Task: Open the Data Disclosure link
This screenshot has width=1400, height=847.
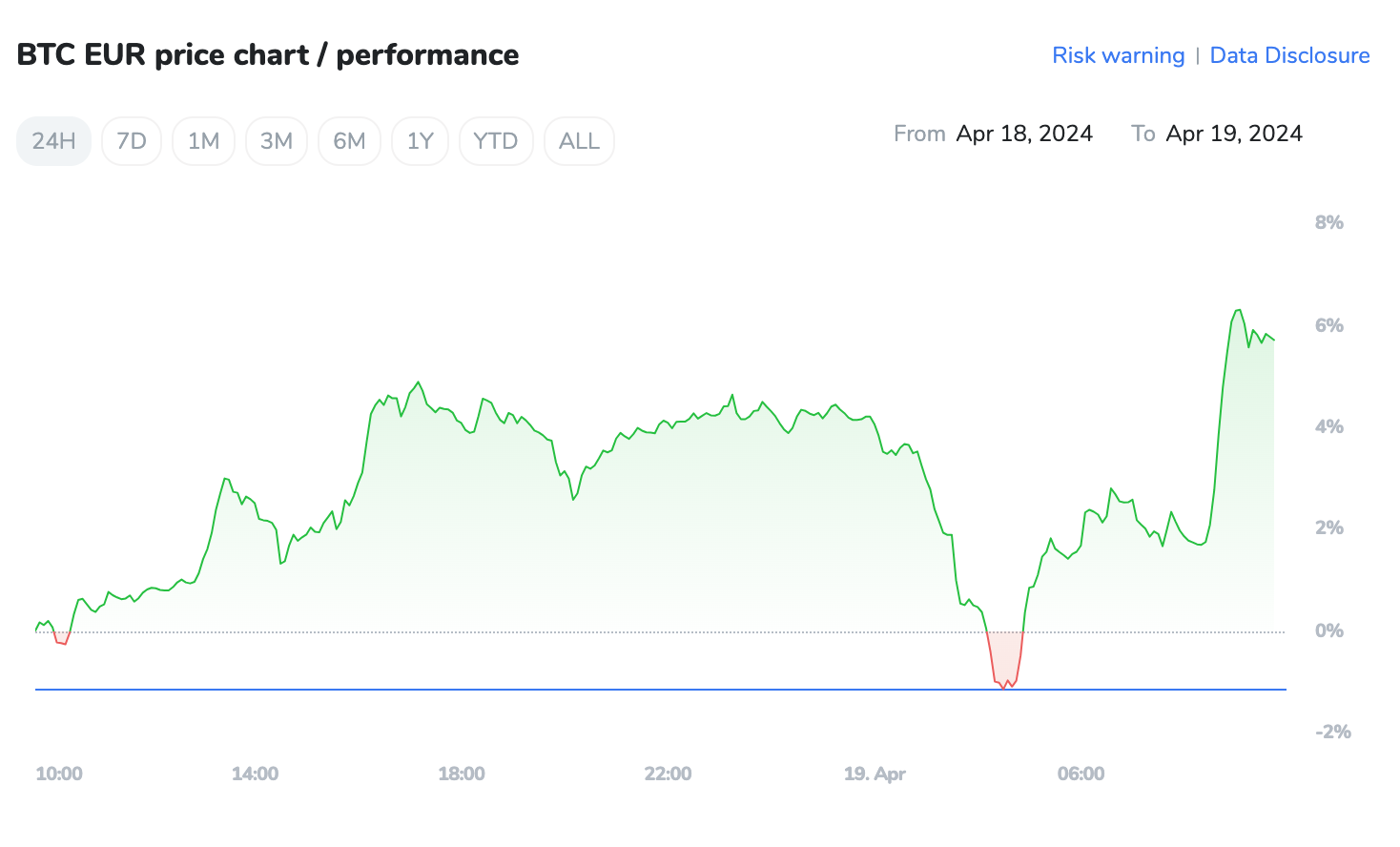Action: pos(1289,55)
